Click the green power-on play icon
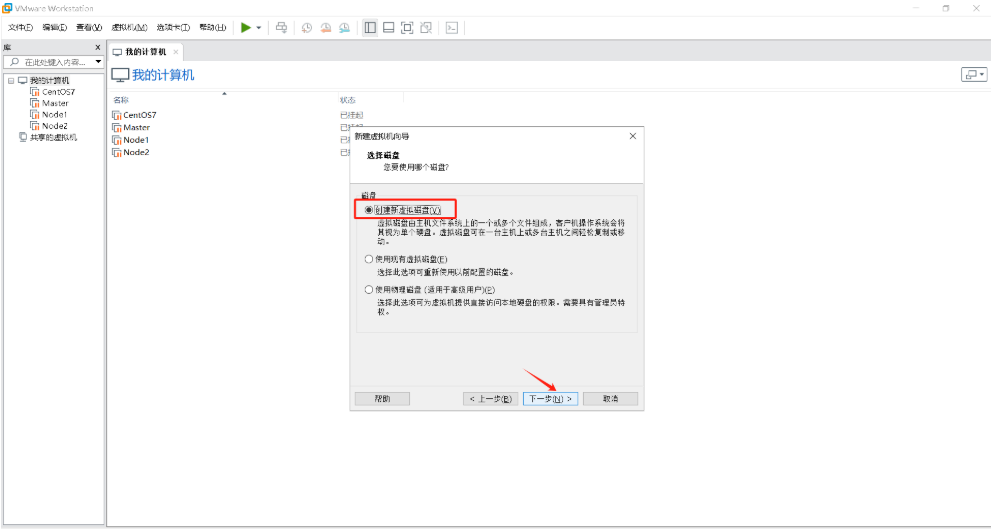This screenshot has width=991, height=529. (x=246, y=27)
